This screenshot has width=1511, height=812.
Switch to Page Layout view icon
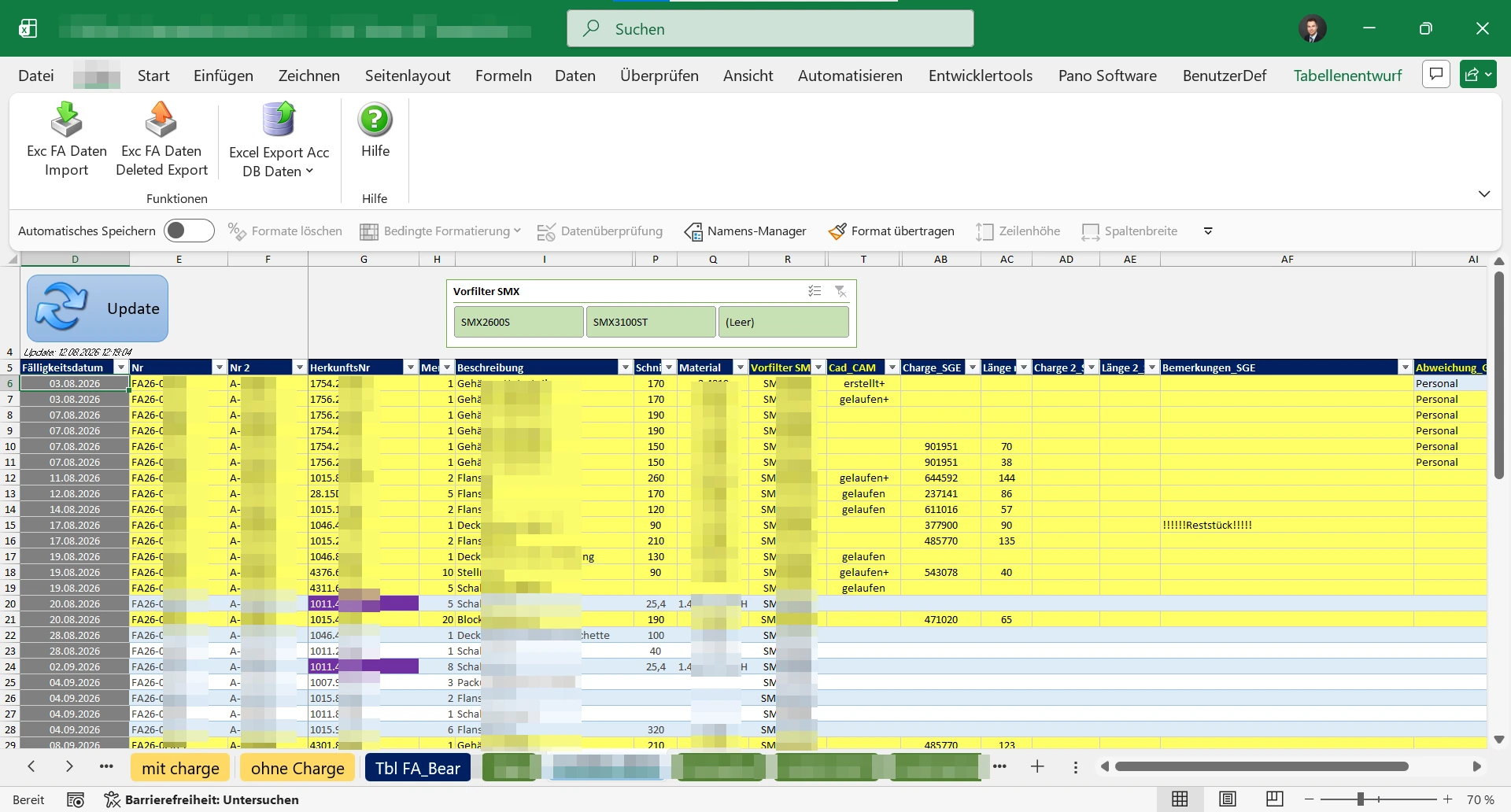(1227, 799)
